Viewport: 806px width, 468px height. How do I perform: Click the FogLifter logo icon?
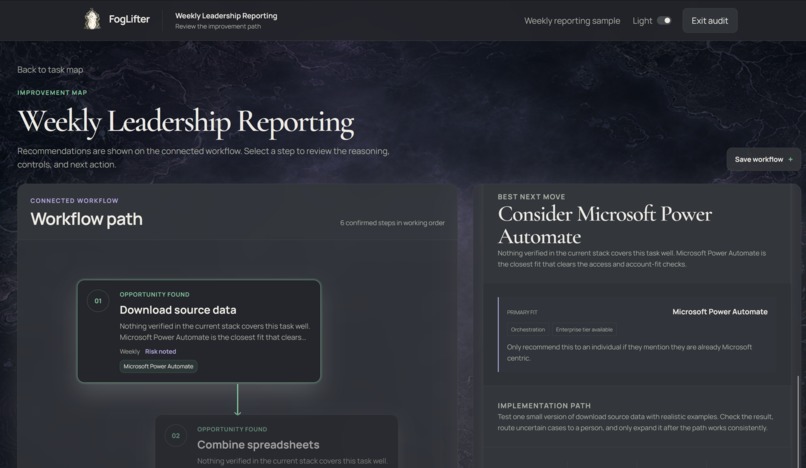tap(92, 20)
